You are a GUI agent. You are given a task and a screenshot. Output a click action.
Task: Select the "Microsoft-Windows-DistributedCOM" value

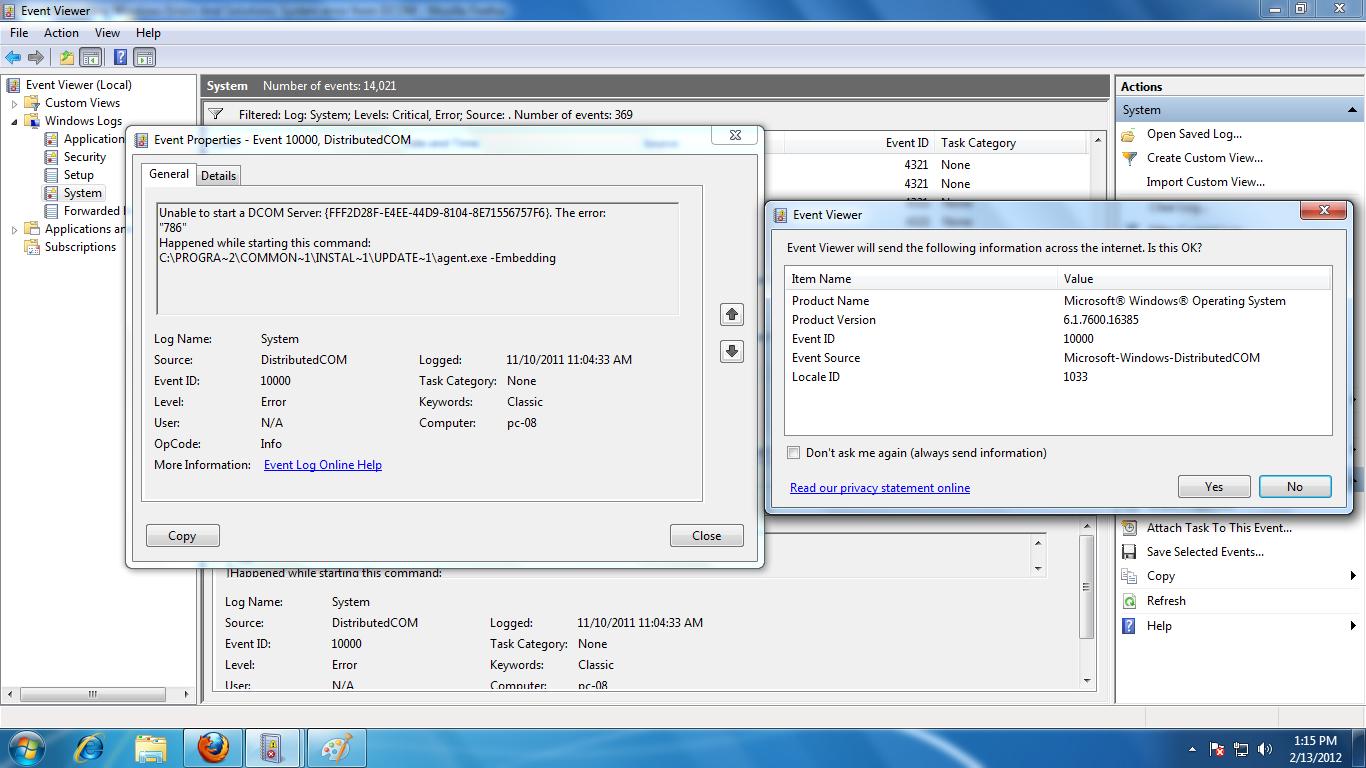pyautogui.click(x=1162, y=358)
